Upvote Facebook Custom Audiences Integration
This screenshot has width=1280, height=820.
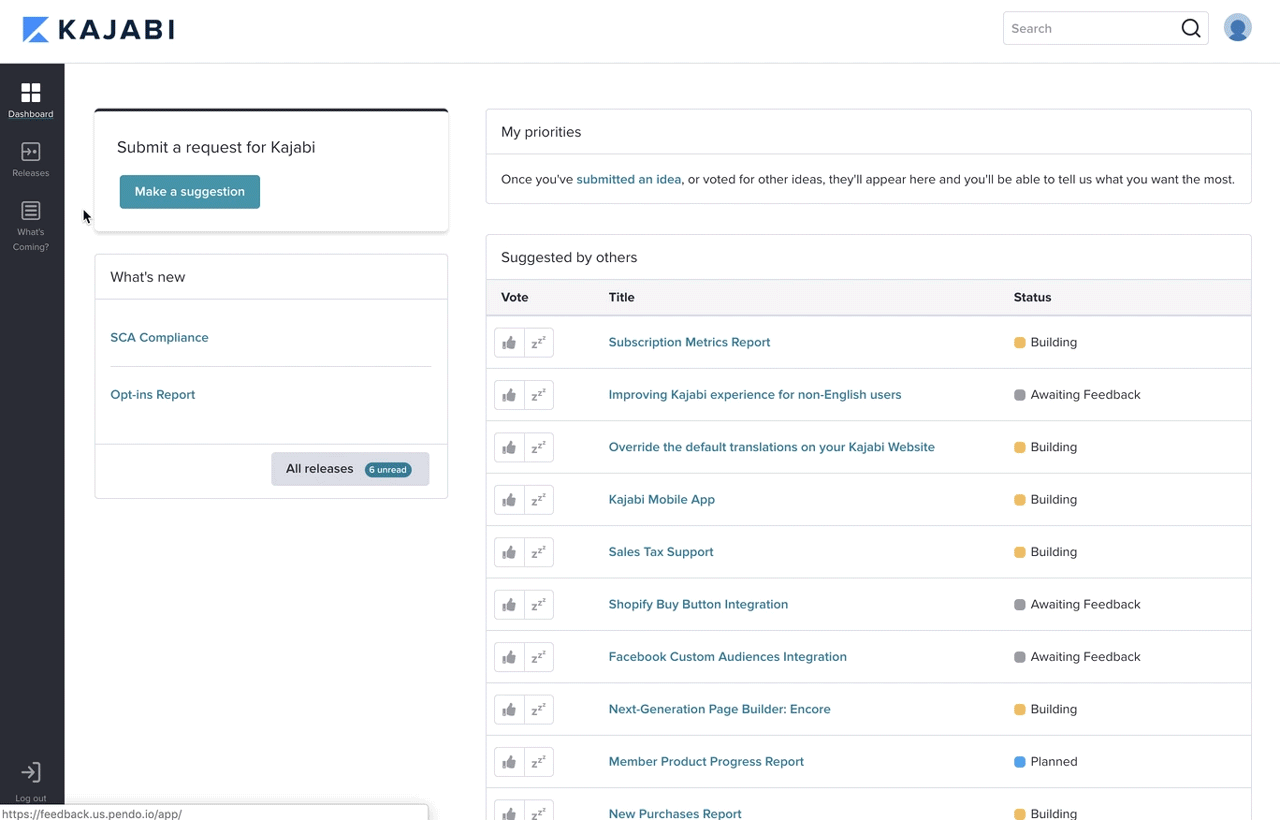click(509, 657)
